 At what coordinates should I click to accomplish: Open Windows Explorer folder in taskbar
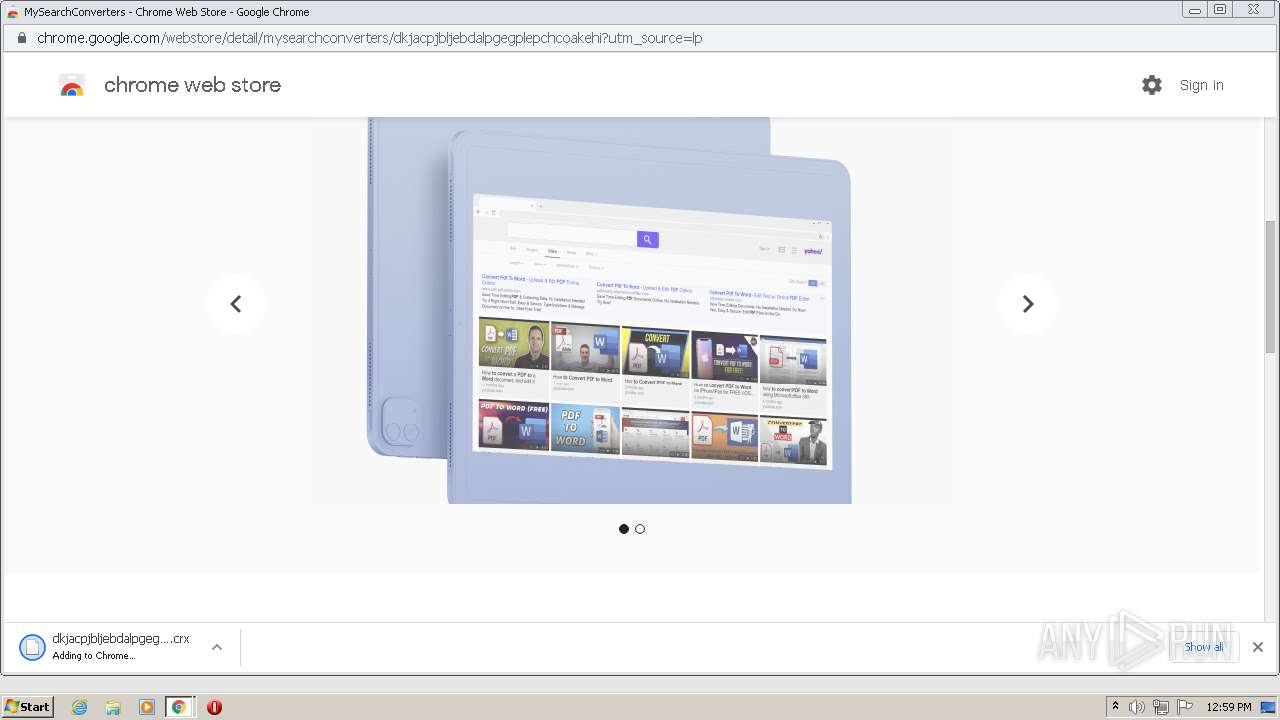point(113,707)
